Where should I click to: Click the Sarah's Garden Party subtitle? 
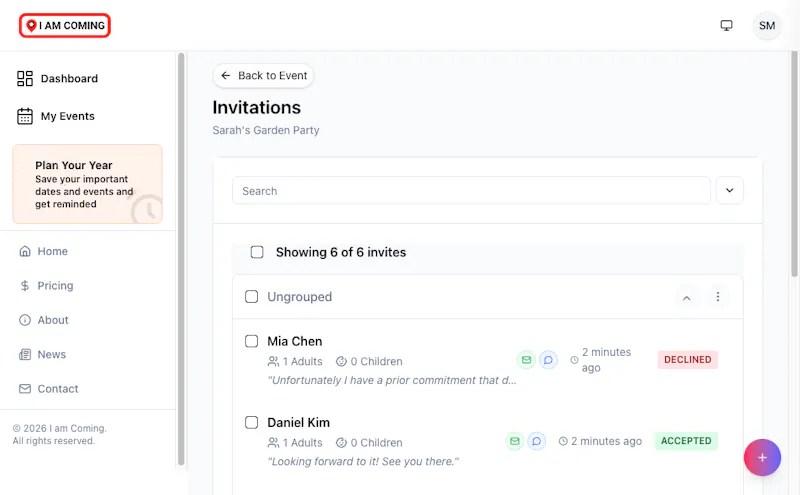266,130
